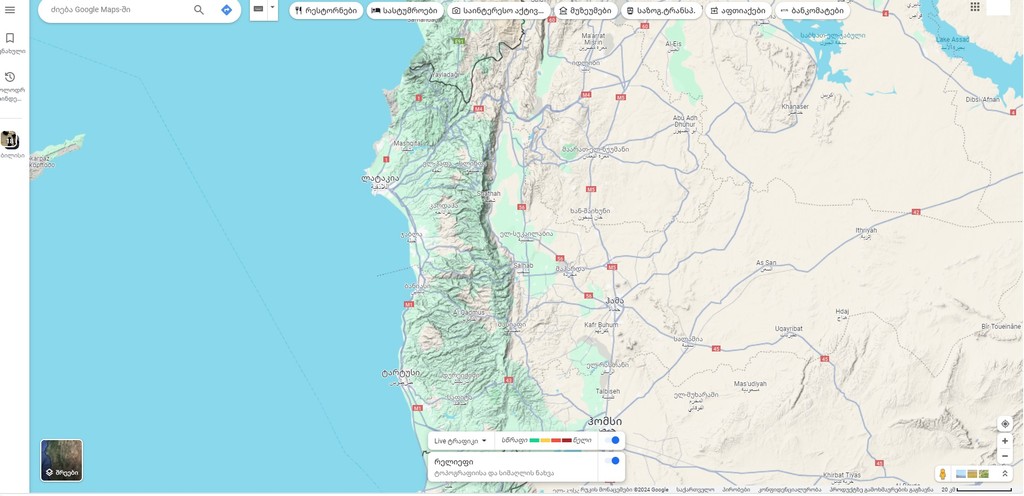Open the hamburger main menu

(x=10, y=10)
